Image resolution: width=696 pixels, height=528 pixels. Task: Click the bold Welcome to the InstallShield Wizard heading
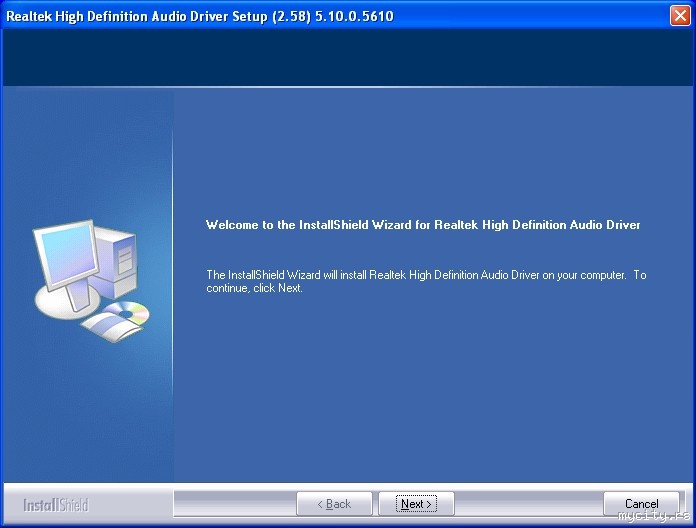click(423, 225)
